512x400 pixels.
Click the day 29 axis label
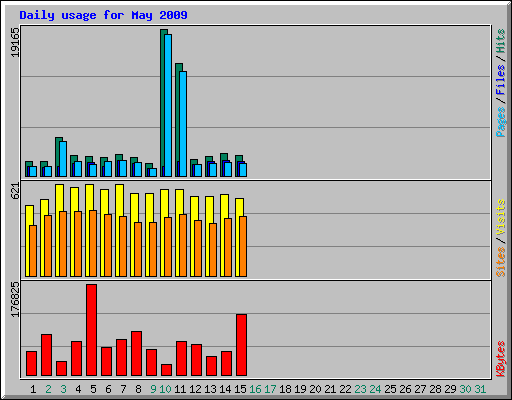click(x=450, y=389)
